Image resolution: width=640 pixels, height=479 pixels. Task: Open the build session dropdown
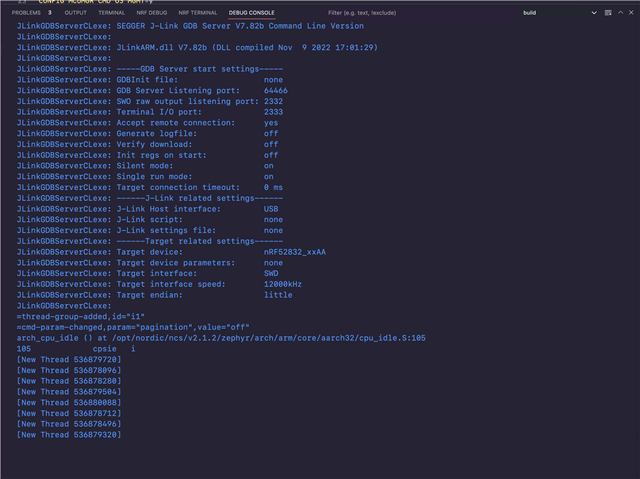[x=560, y=13]
